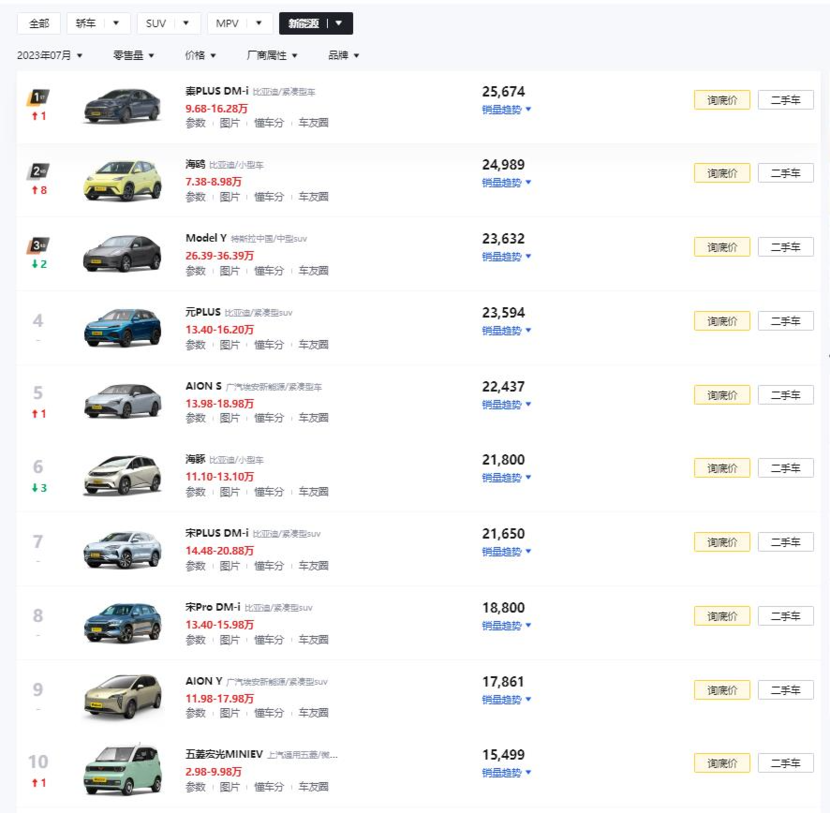The image size is (830, 813).
Task: Expand 销量趋势 for 海鸥
Action: [x=506, y=183]
